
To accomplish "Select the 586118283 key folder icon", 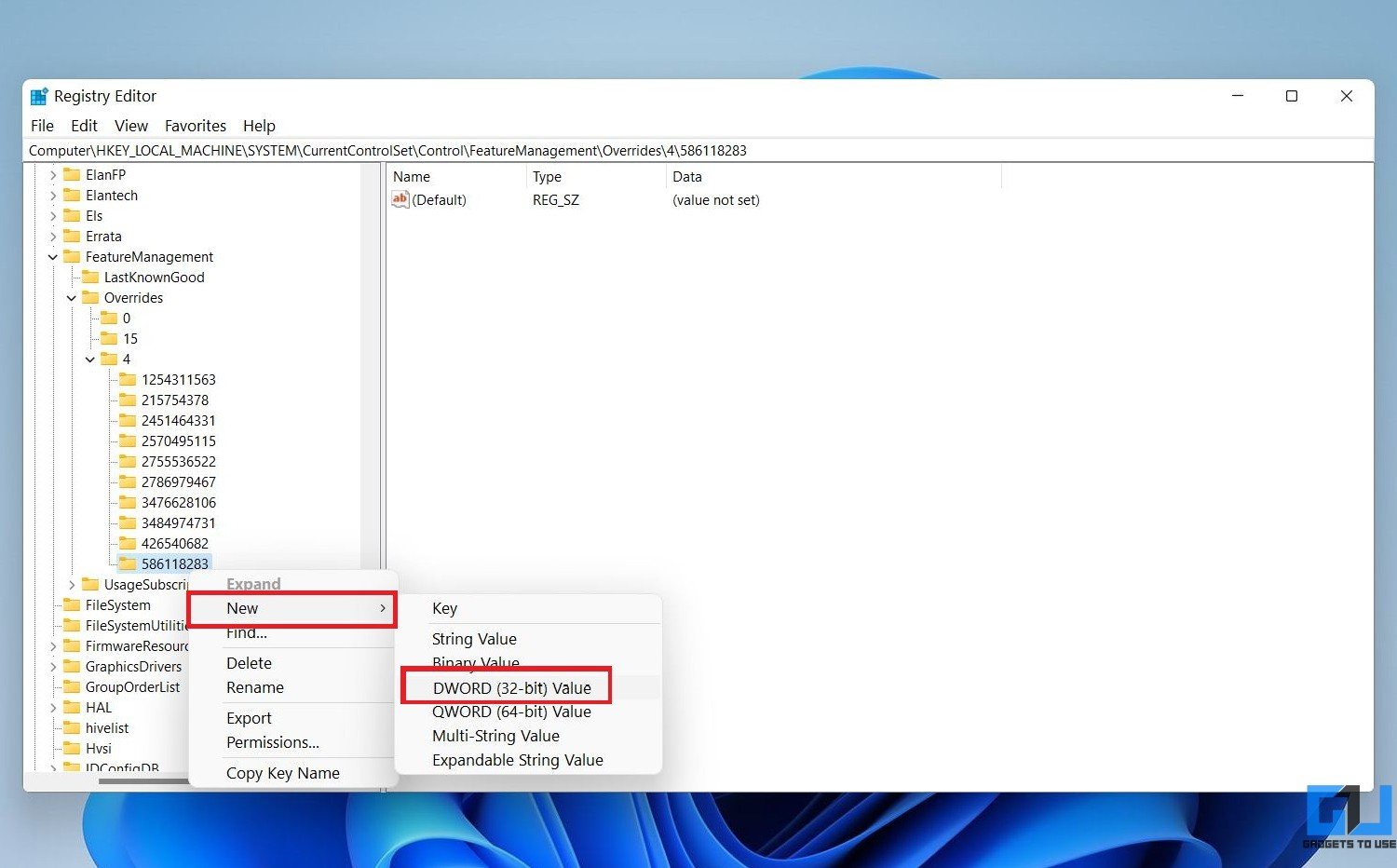I will [x=128, y=563].
